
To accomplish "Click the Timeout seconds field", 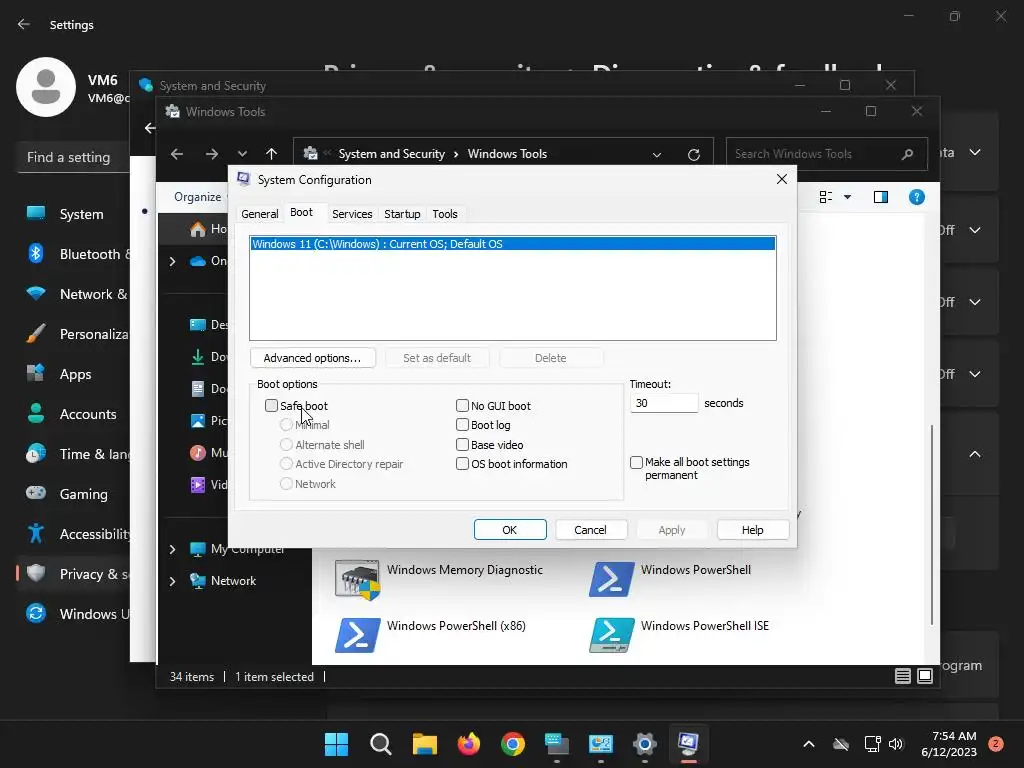I will [664, 403].
